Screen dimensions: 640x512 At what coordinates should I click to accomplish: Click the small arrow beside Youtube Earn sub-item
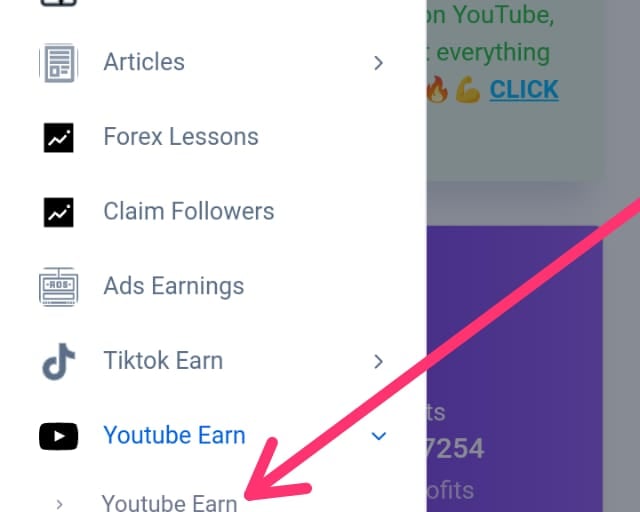tap(60, 504)
